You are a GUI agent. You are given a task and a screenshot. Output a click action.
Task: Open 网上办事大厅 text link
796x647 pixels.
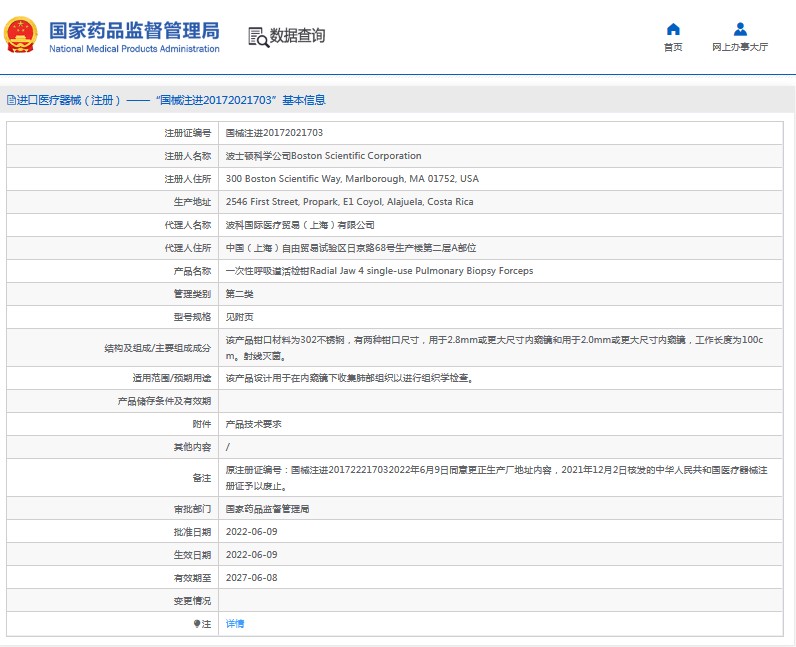pyautogui.click(x=740, y=47)
